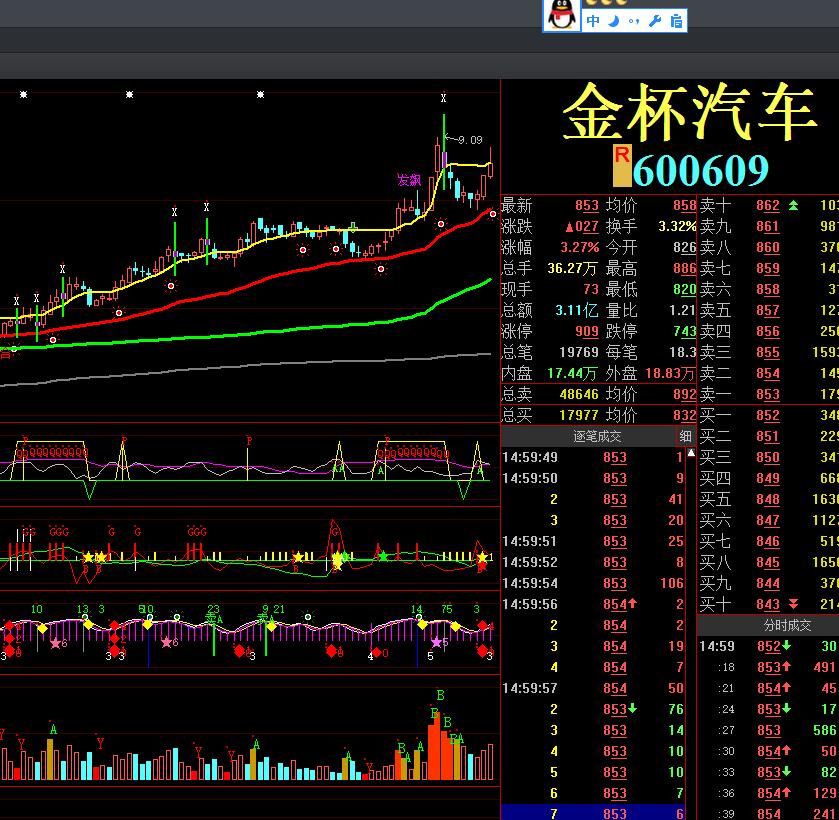Click the 涨停 price 909
The height and width of the screenshot is (820, 839).
coord(586,331)
